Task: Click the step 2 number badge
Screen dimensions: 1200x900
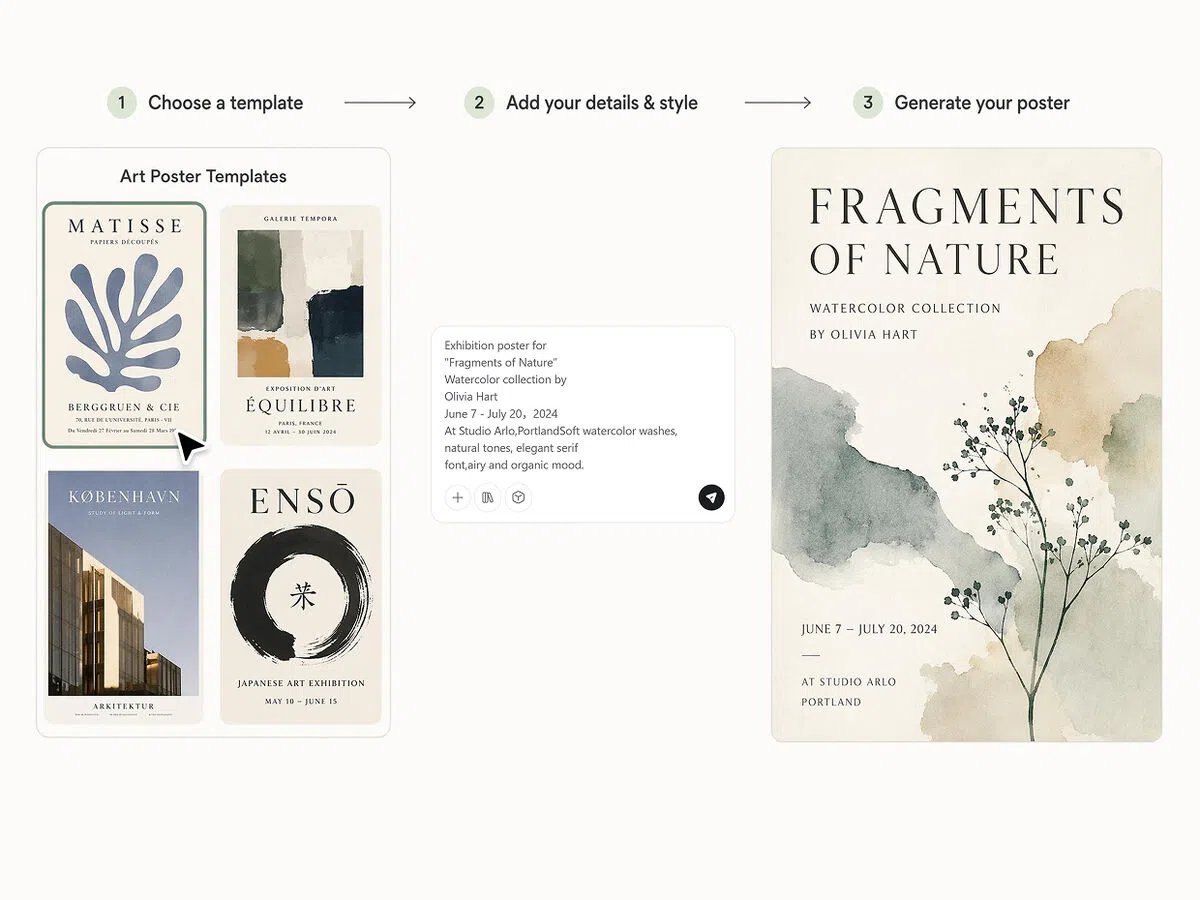Action: (479, 103)
